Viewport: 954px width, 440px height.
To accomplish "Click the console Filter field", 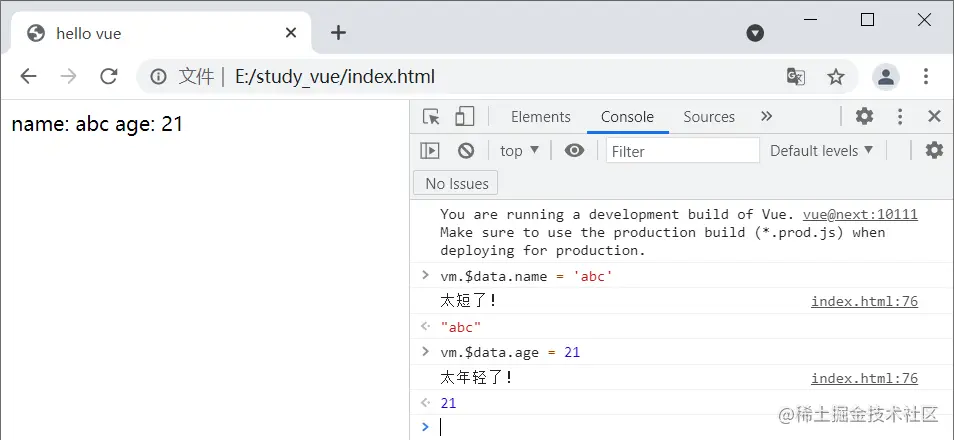I will tap(683, 150).
